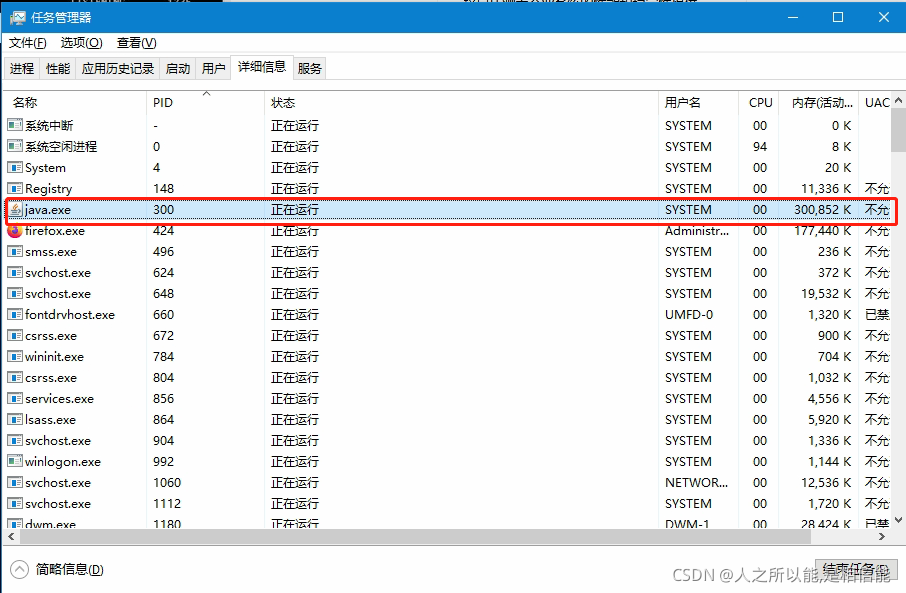This screenshot has width=906, height=593.
Task: Select the services.exe row
Action: point(448,399)
